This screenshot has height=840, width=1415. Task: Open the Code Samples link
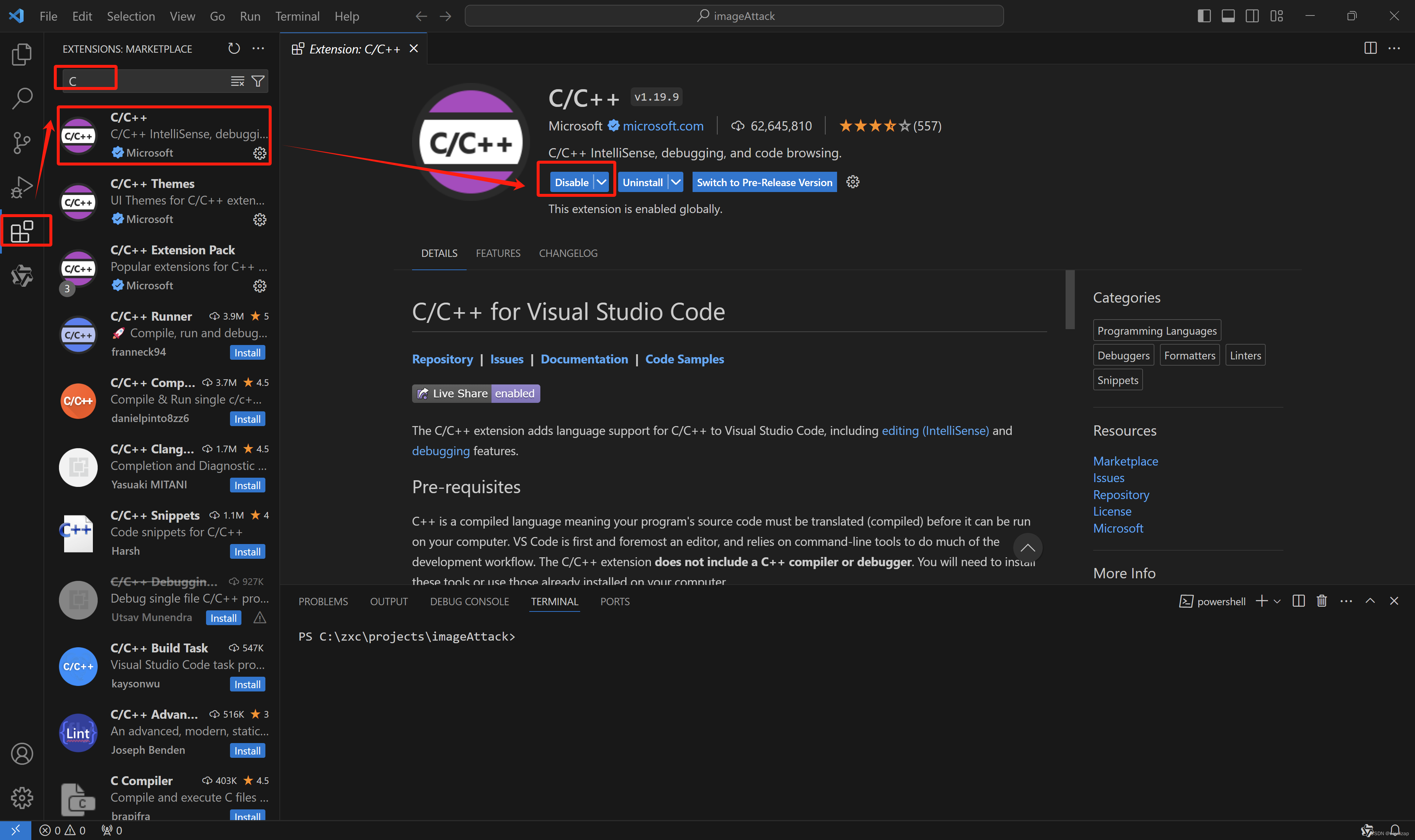[x=684, y=359]
